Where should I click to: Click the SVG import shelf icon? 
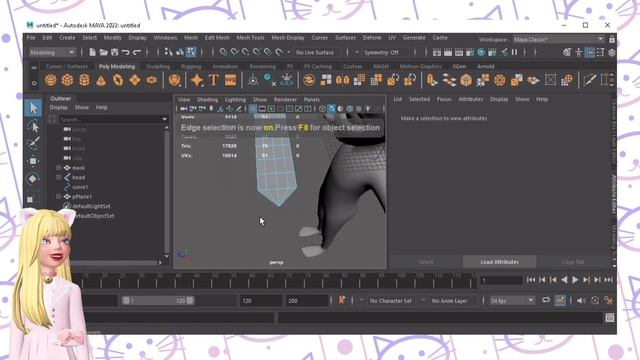(231, 80)
